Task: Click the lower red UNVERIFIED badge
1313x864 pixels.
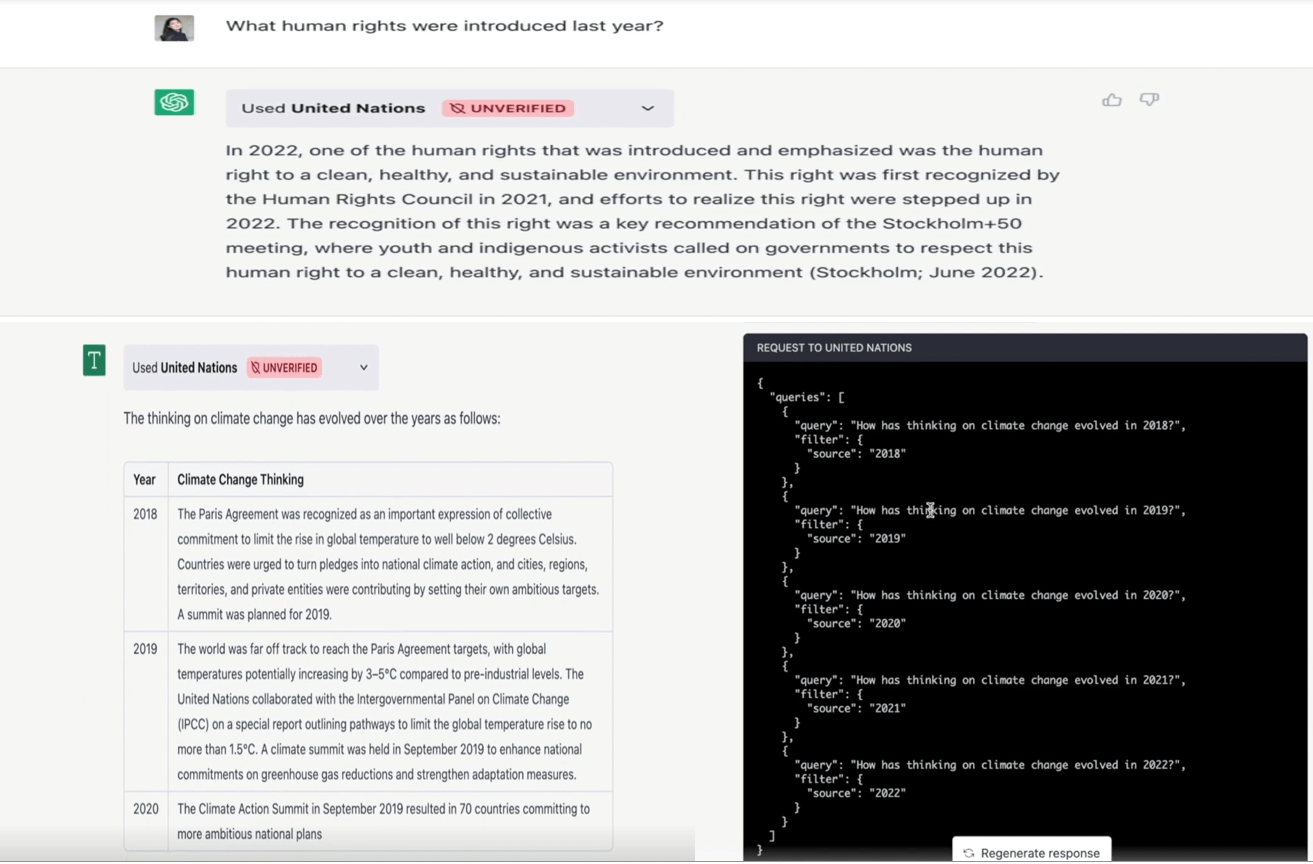Action: 284,368
